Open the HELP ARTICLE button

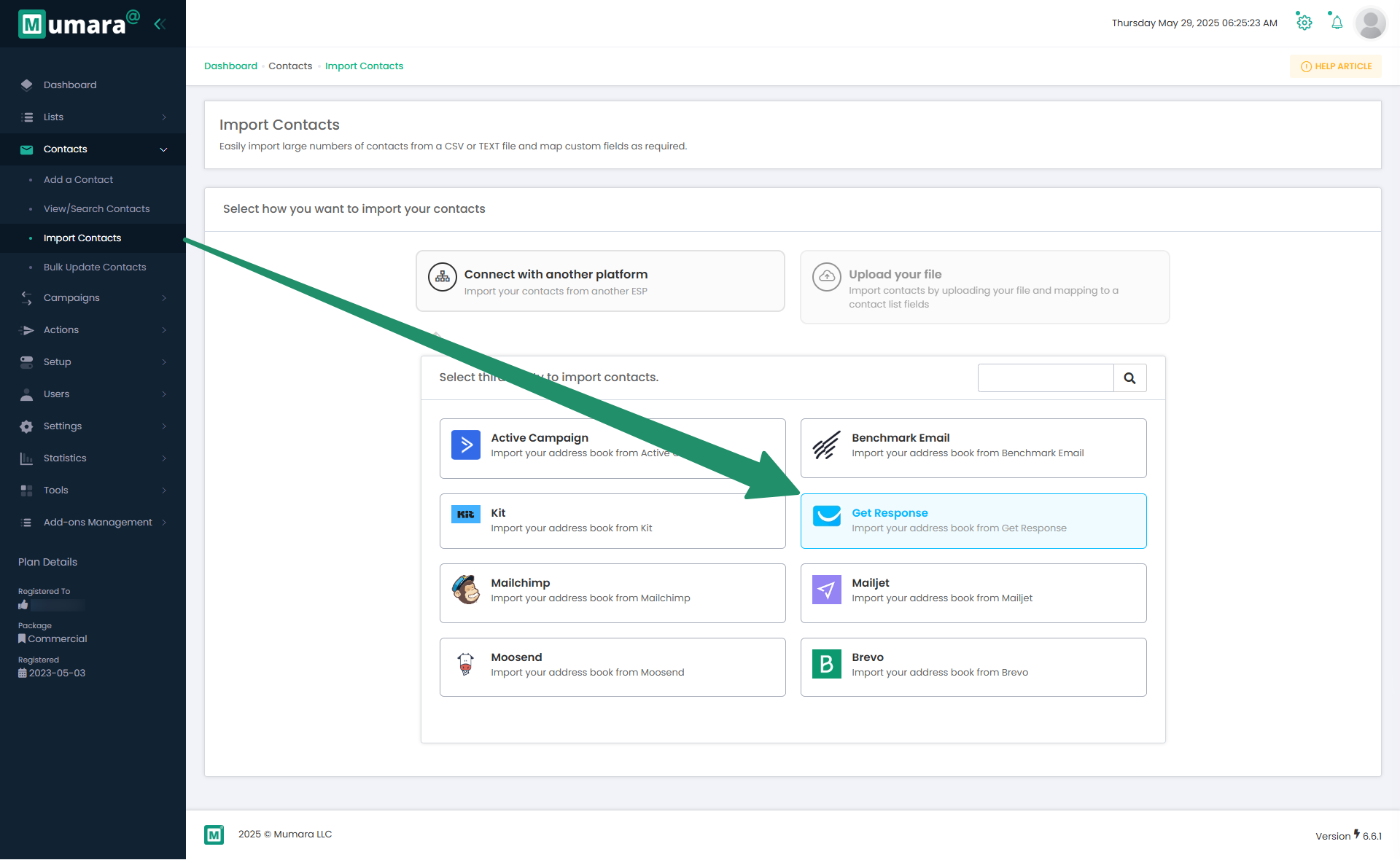pos(1336,66)
